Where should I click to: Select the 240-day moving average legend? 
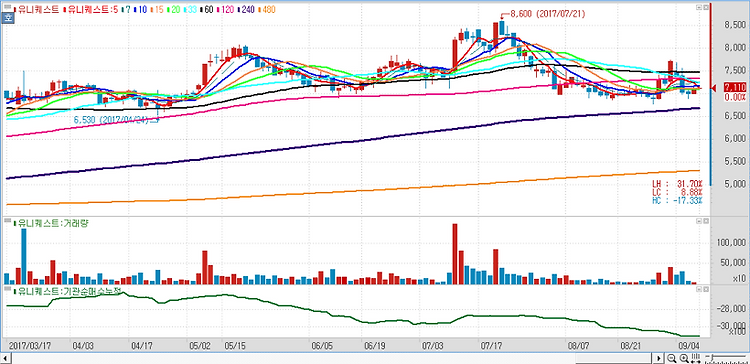[246, 9]
